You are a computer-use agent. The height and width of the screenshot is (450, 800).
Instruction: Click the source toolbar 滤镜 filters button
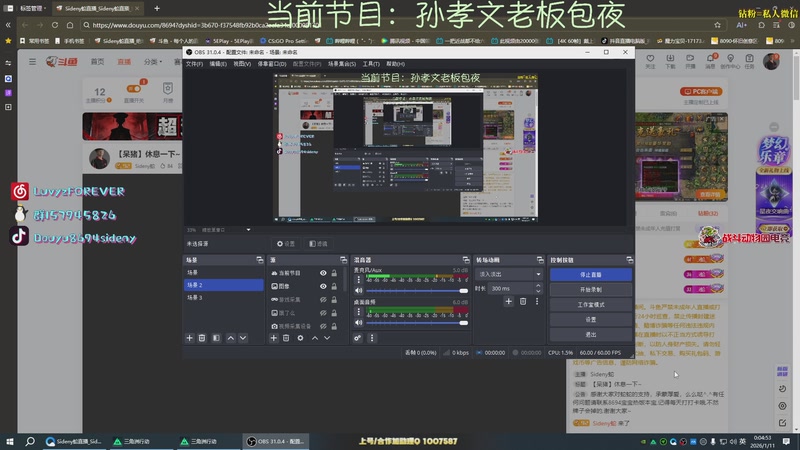318,244
